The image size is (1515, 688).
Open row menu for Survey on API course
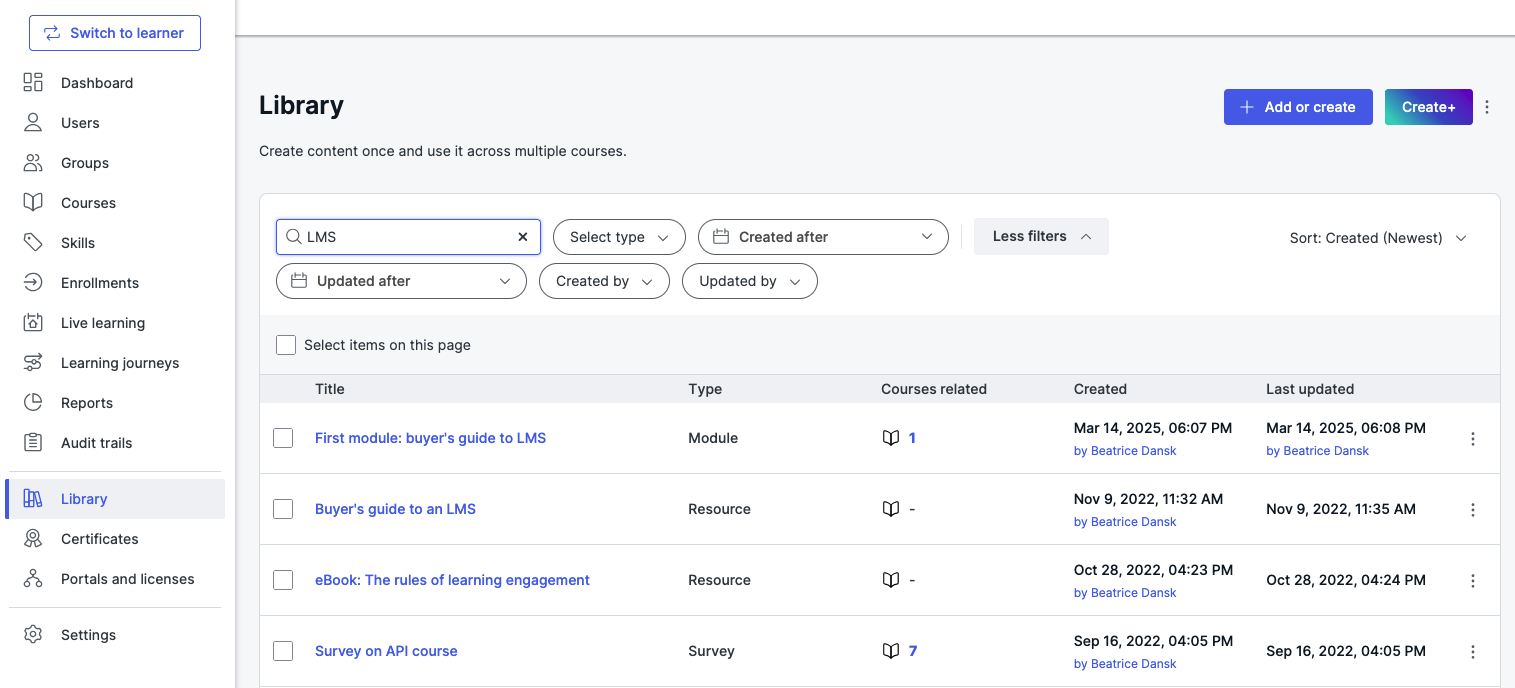click(x=1472, y=652)
